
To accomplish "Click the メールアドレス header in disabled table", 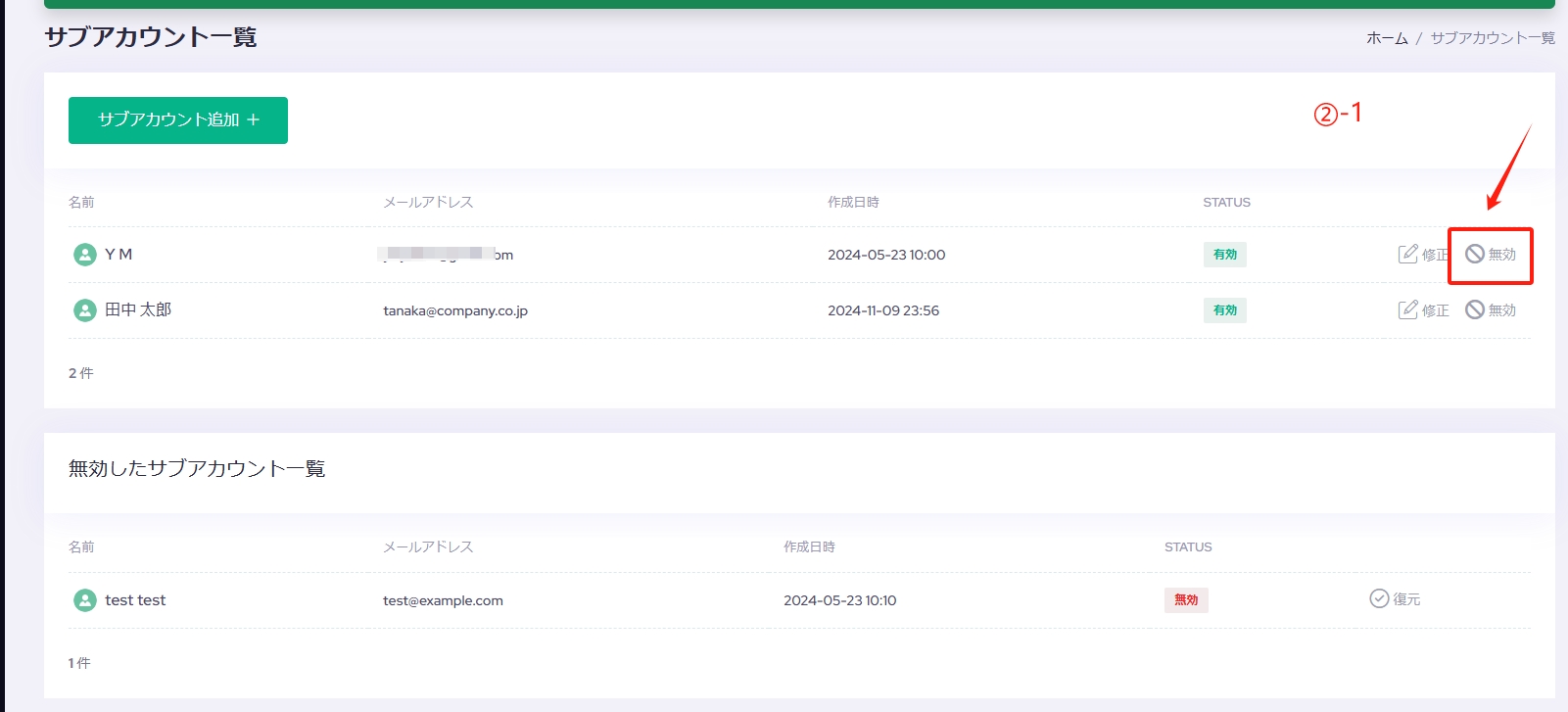I will click(x=428, y=546).
